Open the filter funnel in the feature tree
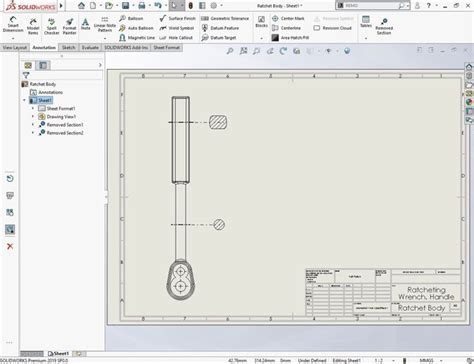The height and width of the screenshot is (364, 474). (26, 75)
